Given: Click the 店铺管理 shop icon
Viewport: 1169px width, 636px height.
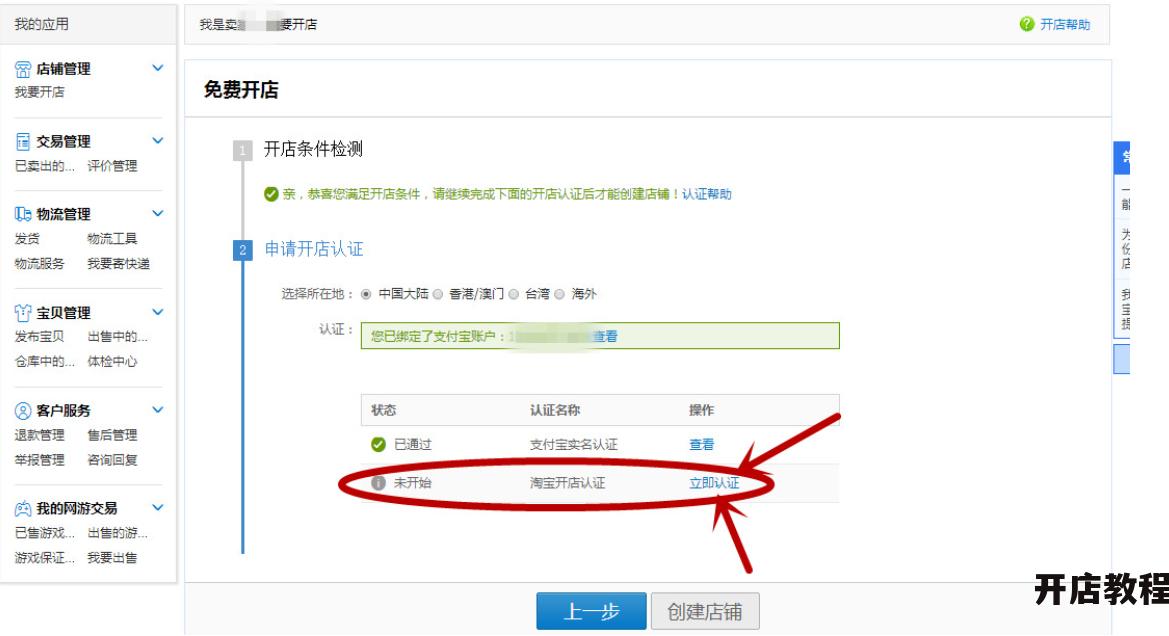Looking at the screenshot, I should pyautogui.click(x=23, y=69).
